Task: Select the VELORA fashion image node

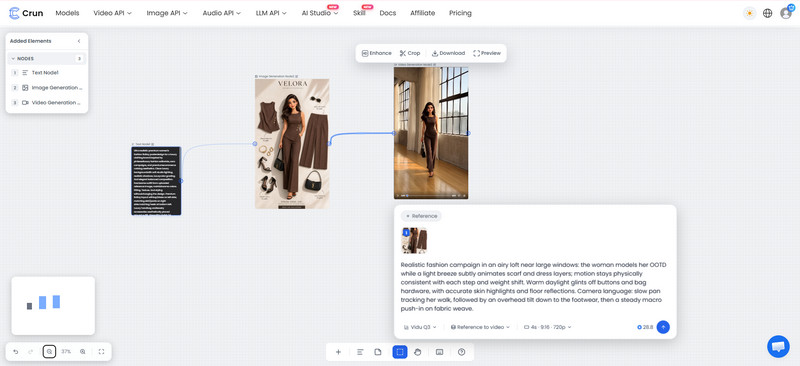Action: [x=292, y=143]
